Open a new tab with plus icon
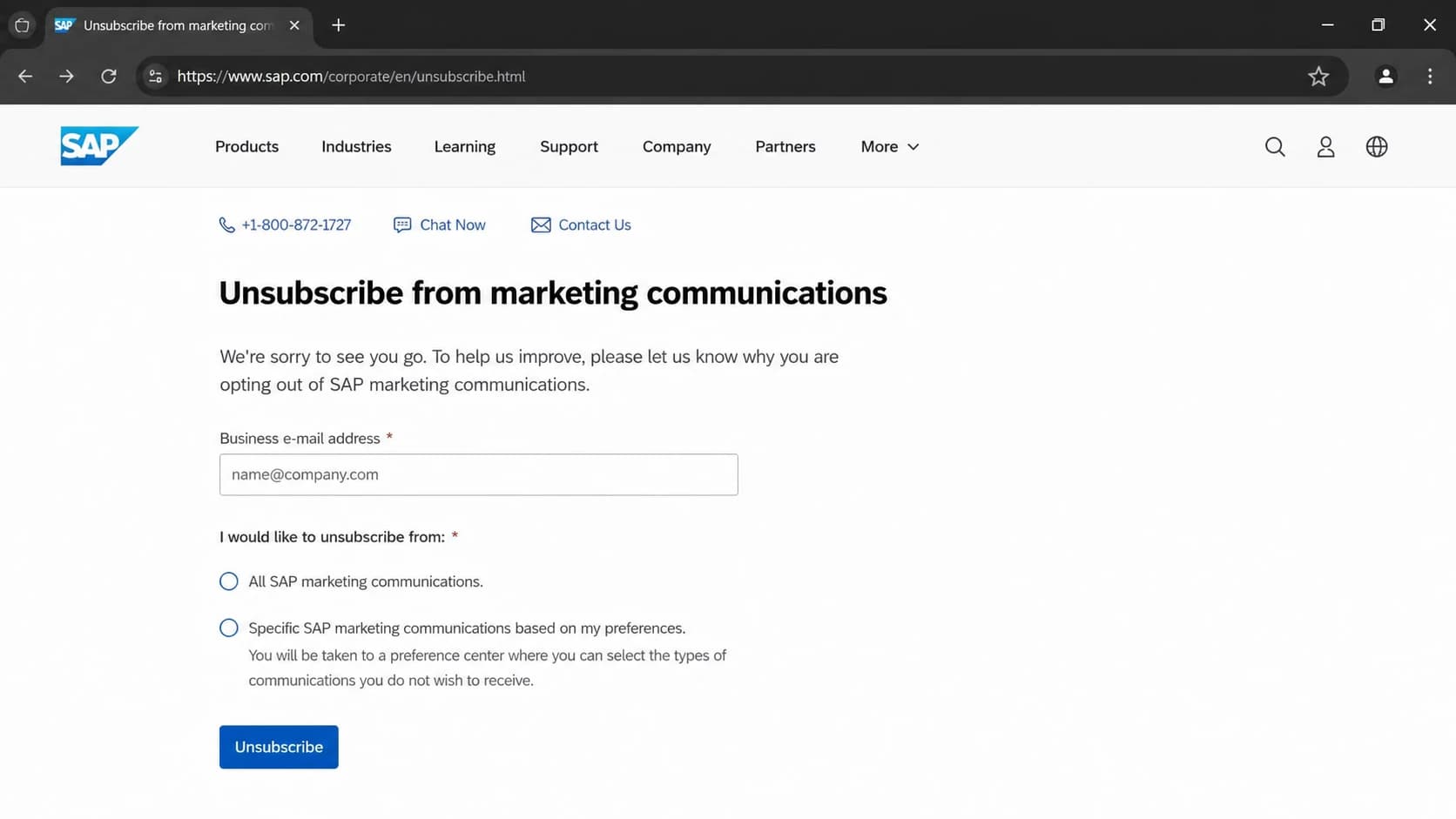 (339, 25)
